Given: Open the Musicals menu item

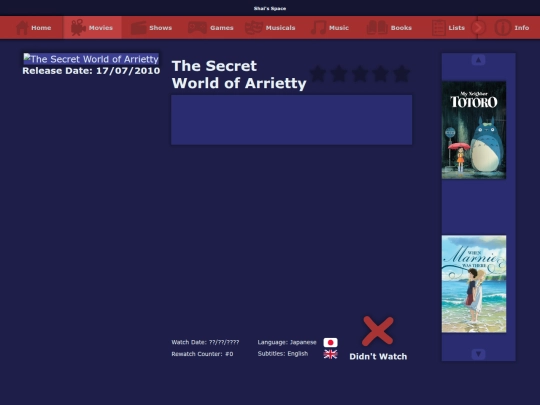Looking at the screenshot, I should point(280,28).
